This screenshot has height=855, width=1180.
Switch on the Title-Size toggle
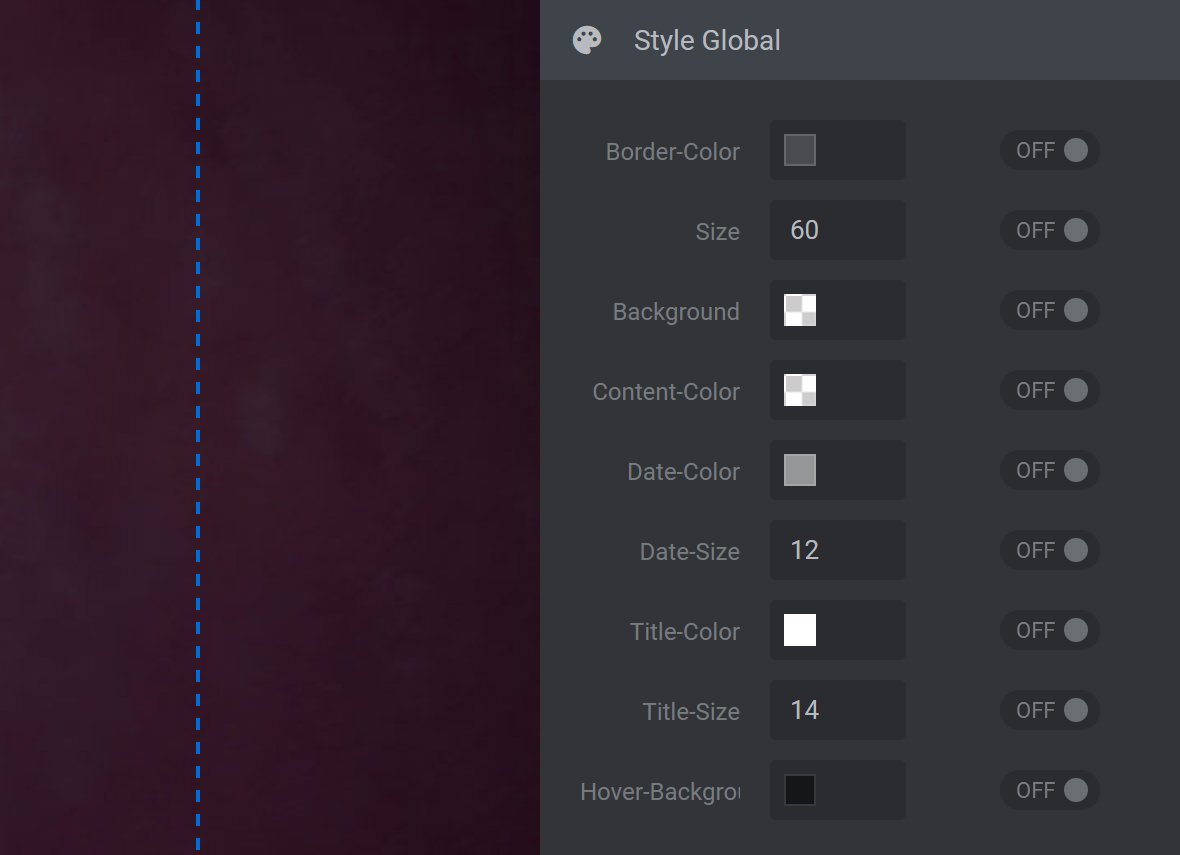click(x=1050, y=710)
